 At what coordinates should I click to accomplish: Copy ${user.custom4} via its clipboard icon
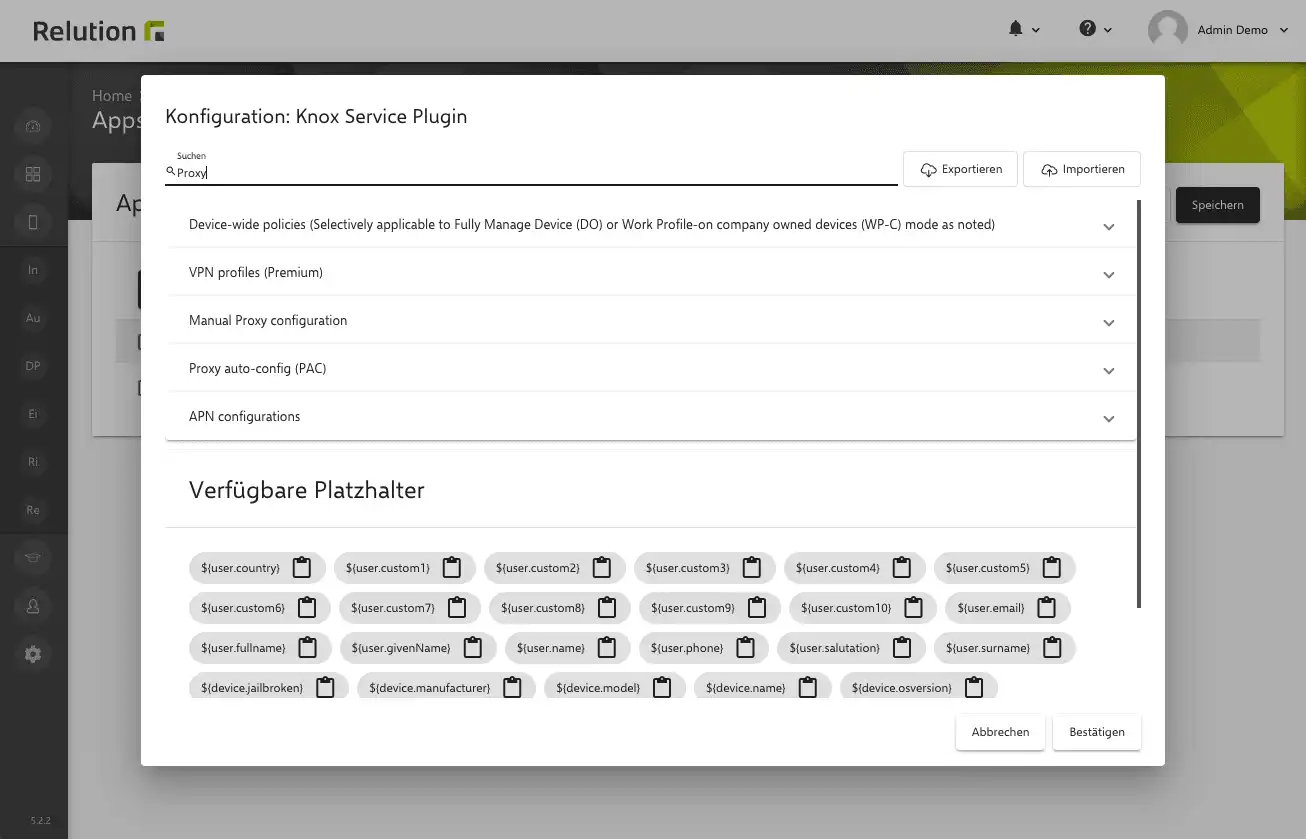tap(902, 568)
